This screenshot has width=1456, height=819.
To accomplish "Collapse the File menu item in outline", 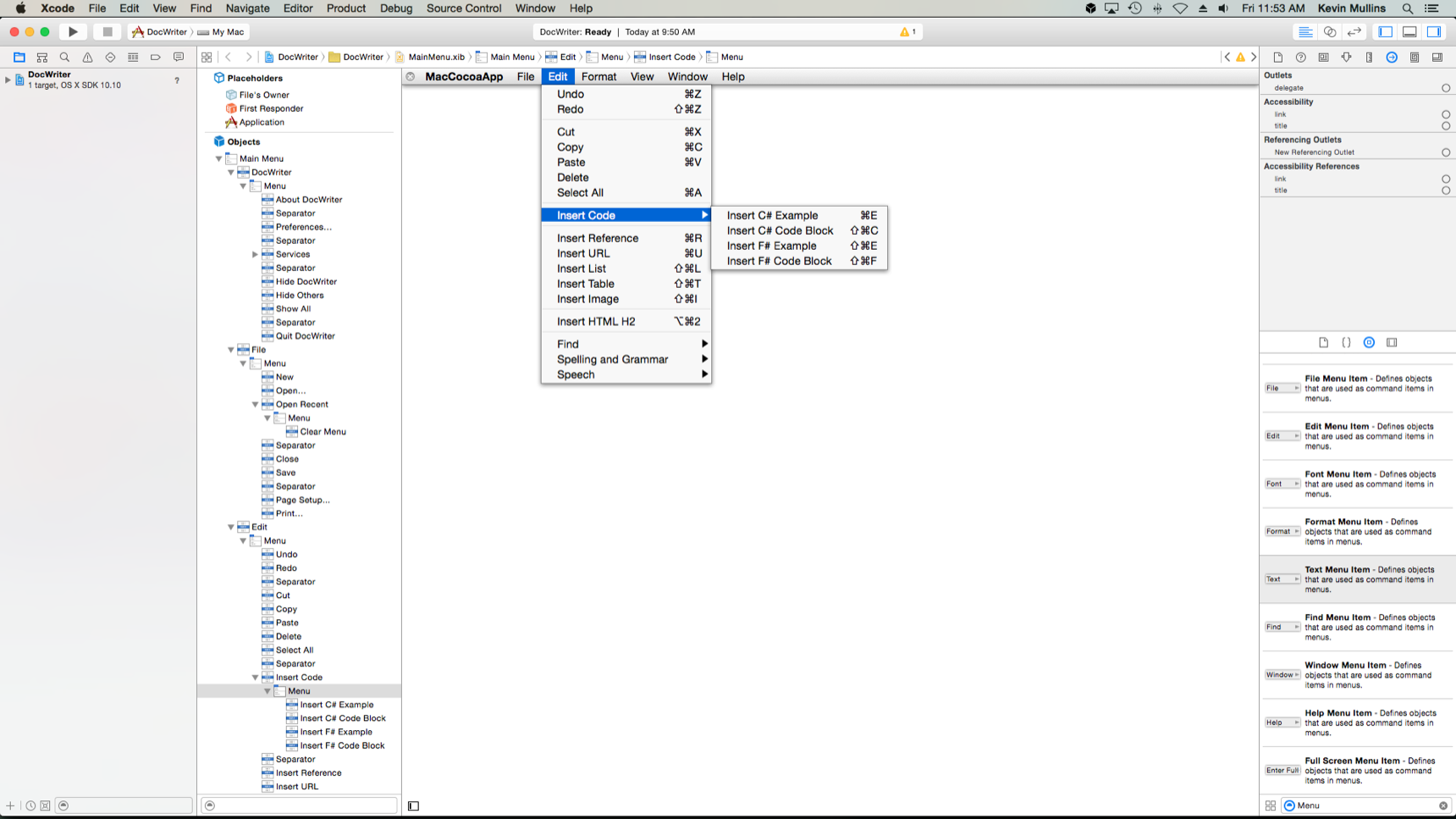I will 231,350.
